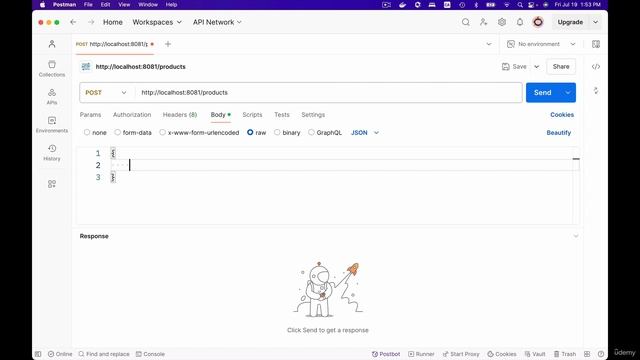Toggle the sidebar icon in status bar

click(x=38, y=354)
